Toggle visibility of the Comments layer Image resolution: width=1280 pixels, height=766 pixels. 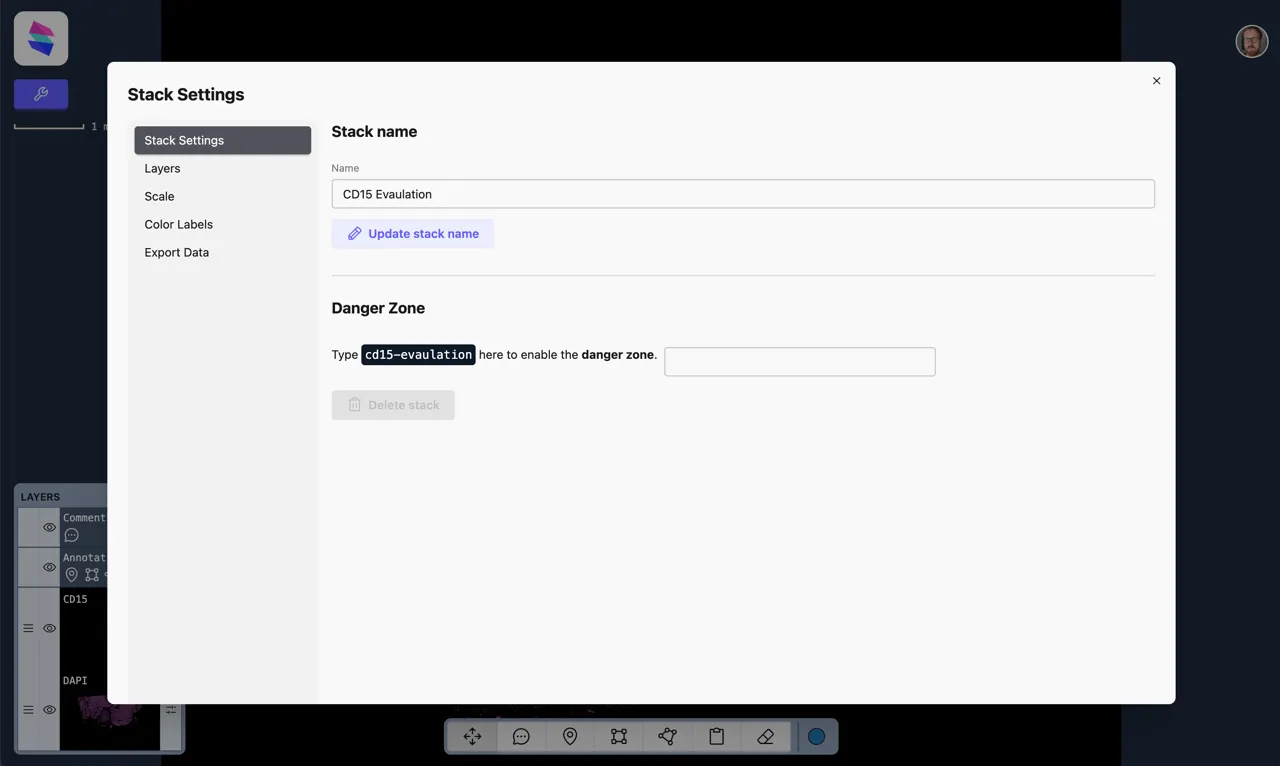coord(49,527)
